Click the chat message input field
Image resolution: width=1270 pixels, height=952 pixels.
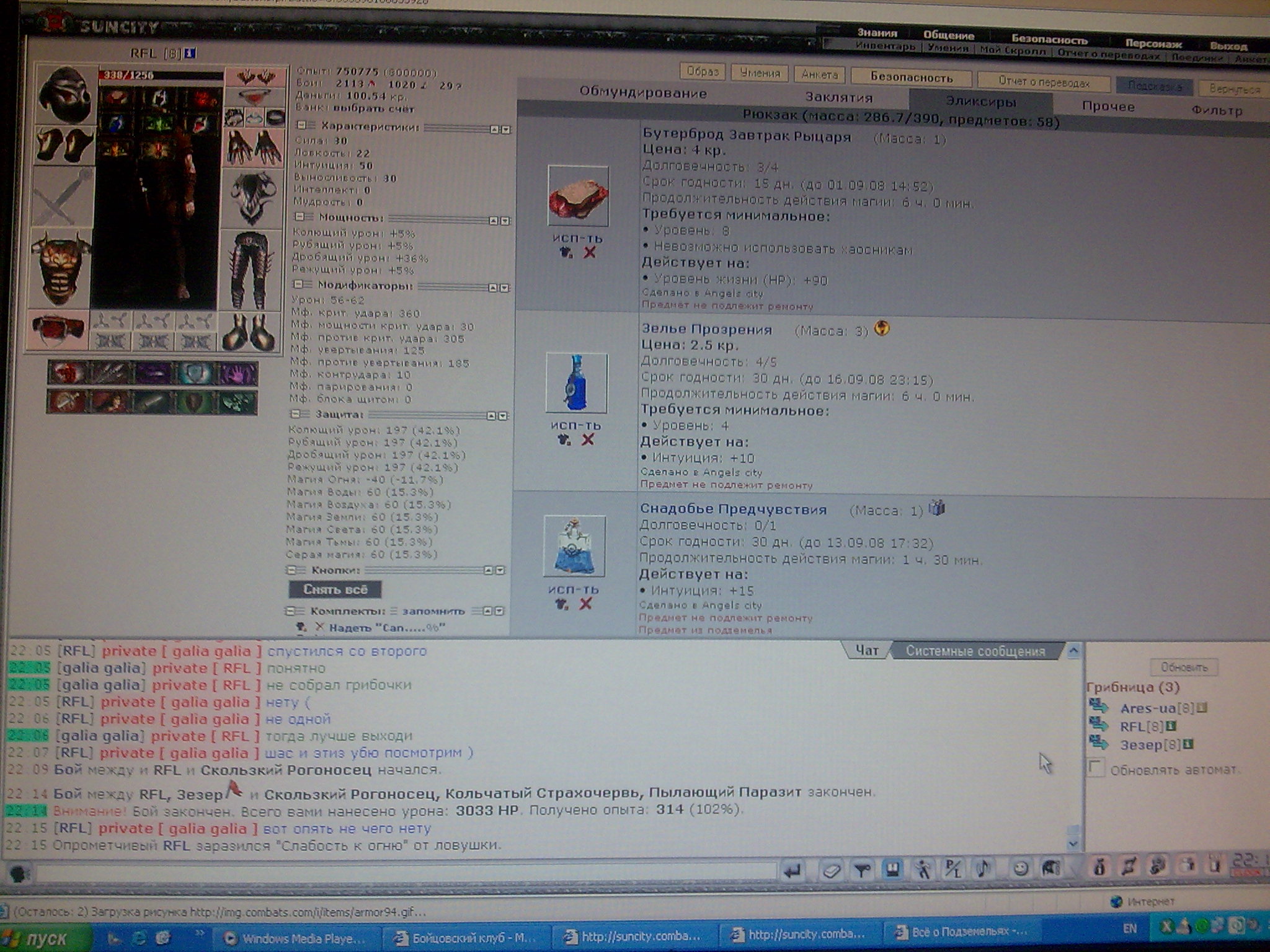click(406, 873)
